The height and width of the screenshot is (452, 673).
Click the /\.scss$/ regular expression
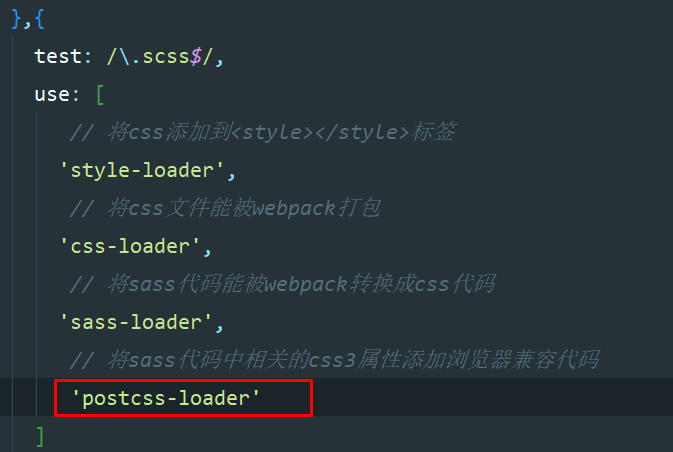coord(160,57)
